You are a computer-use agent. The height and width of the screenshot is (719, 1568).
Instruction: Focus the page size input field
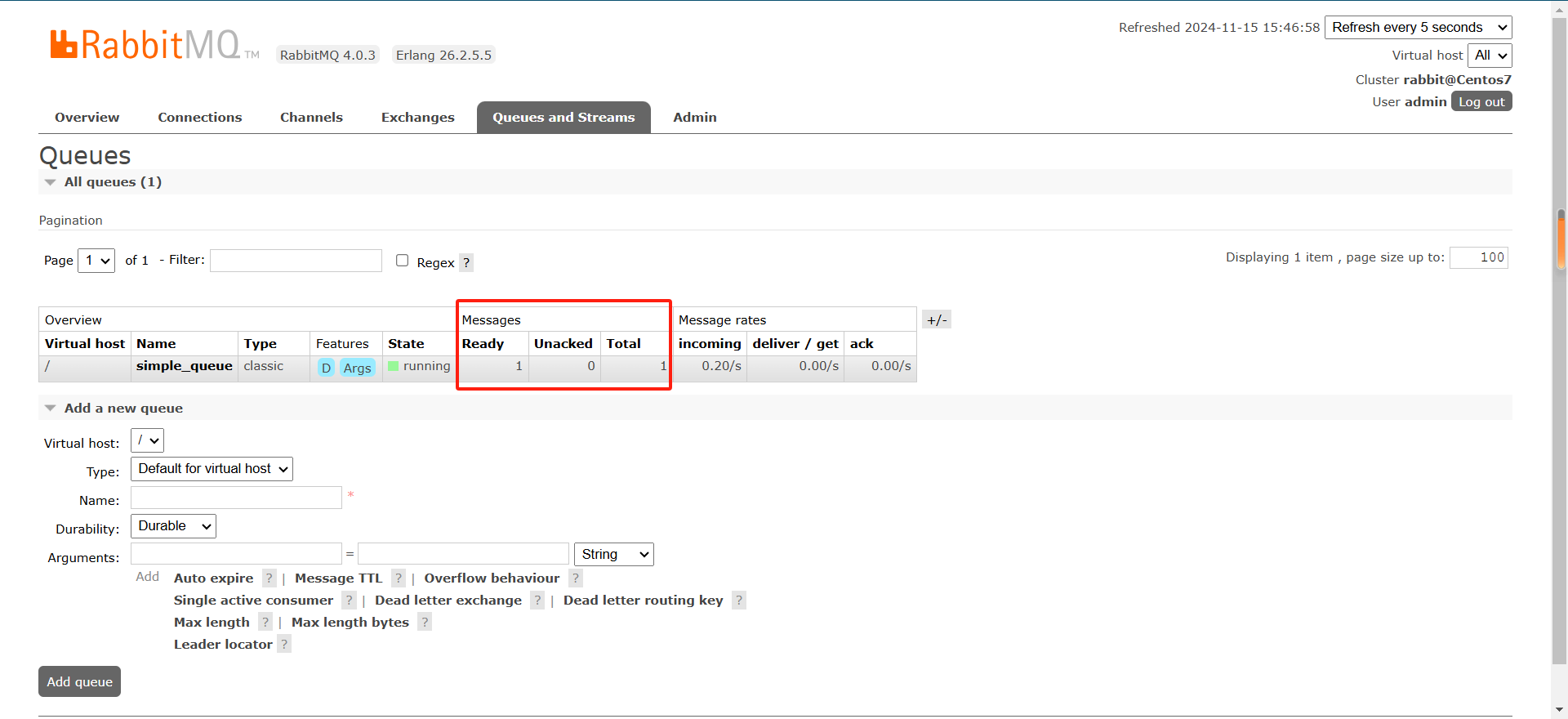point(1479,257)
